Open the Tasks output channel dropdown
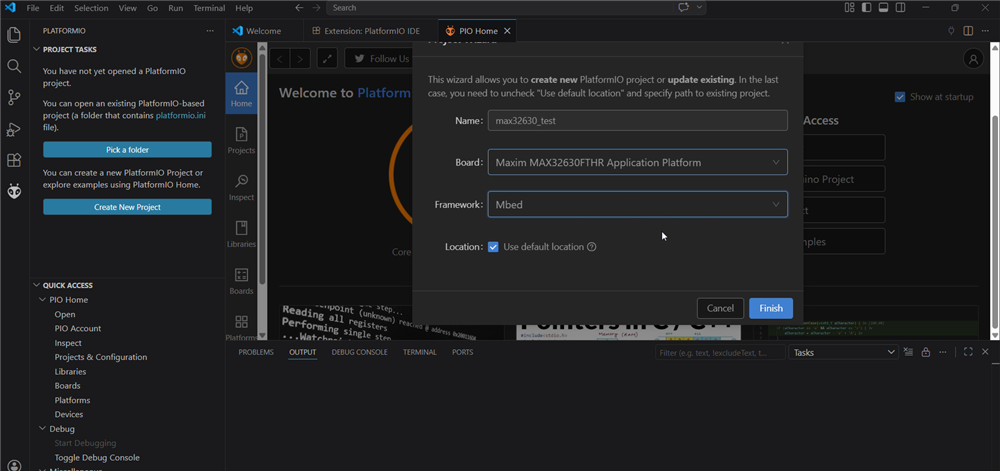The width and height of the screenshot is (1000, 471). pos(844,352)
